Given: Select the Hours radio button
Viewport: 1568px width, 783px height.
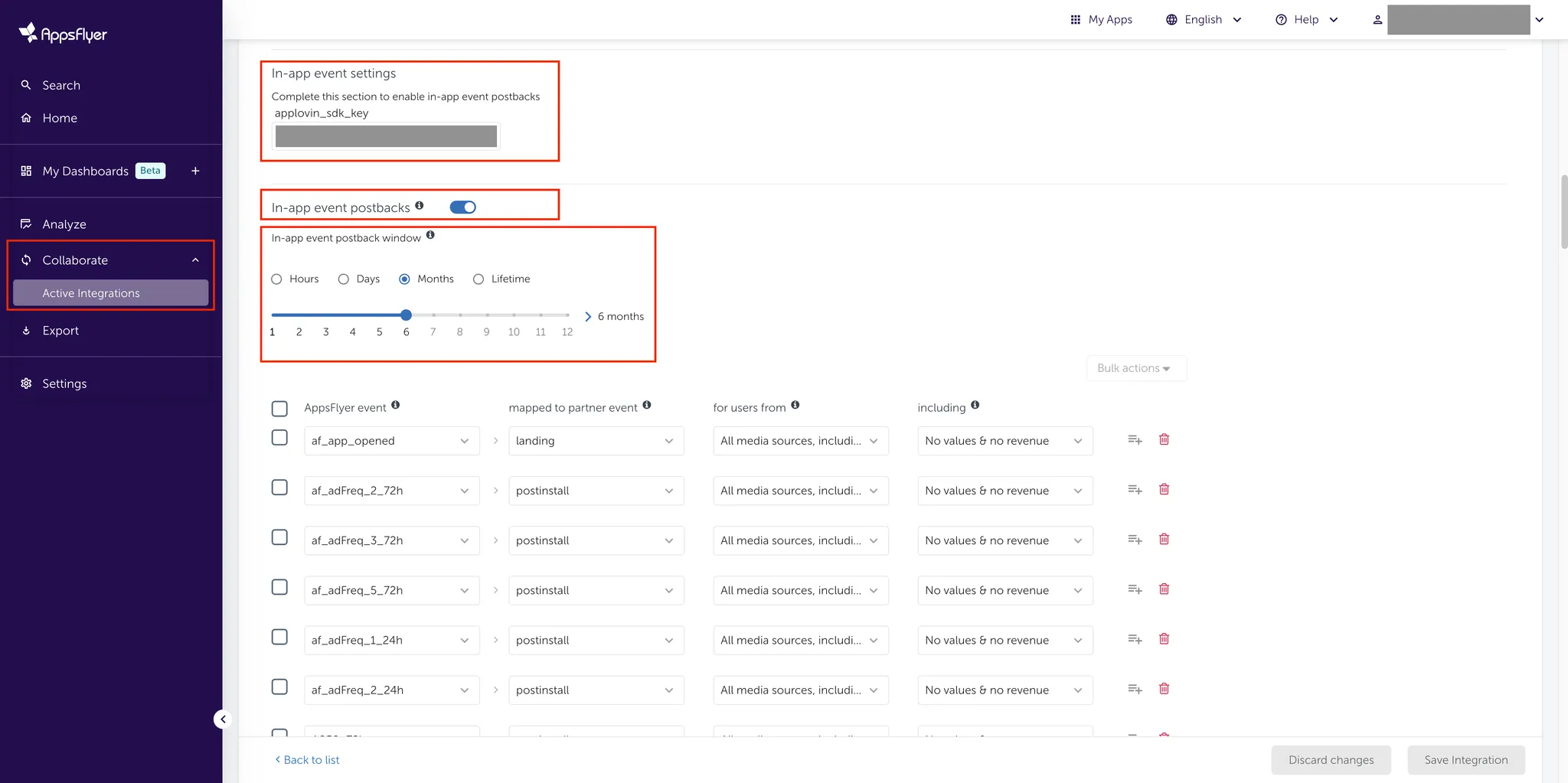Looking at the screenshot, I should tap(276, 279).
